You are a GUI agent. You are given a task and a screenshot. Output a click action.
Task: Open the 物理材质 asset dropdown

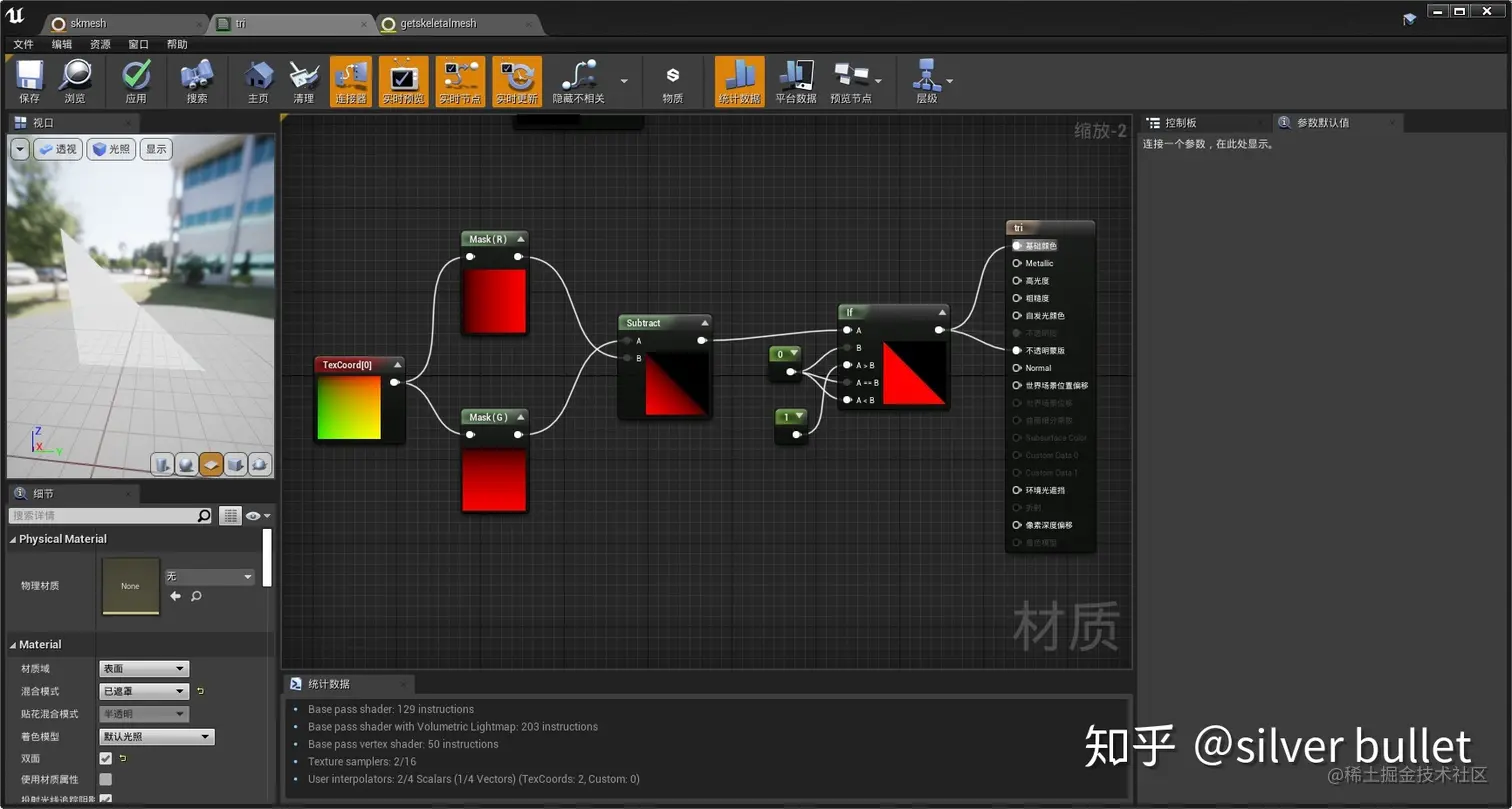(x=210, y=577)
